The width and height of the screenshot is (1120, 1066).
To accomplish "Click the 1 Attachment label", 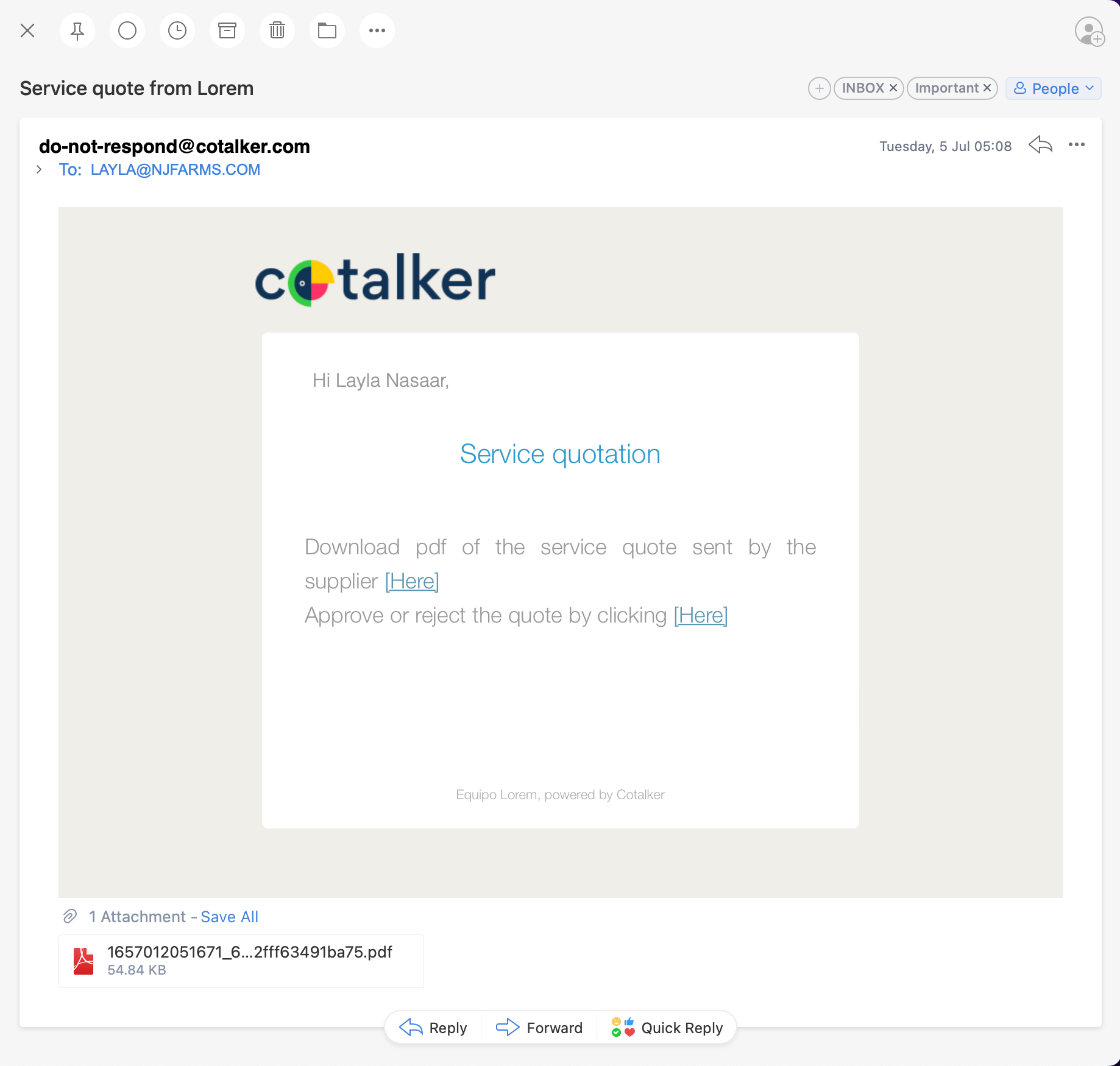I will 137,917.
